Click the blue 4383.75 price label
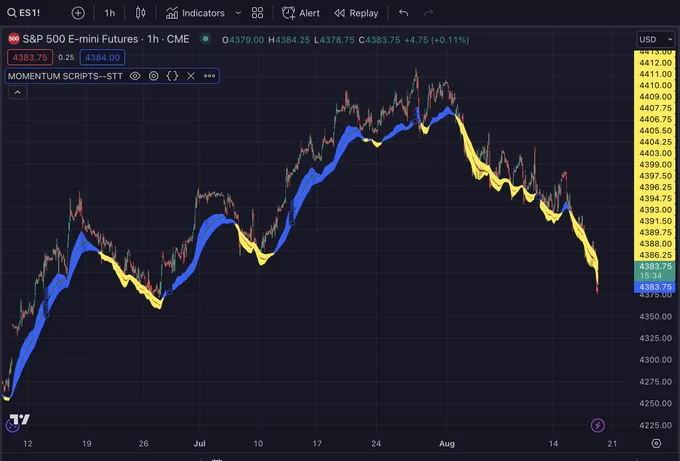Screen dimensions: 680x461 tap(654, 287)
